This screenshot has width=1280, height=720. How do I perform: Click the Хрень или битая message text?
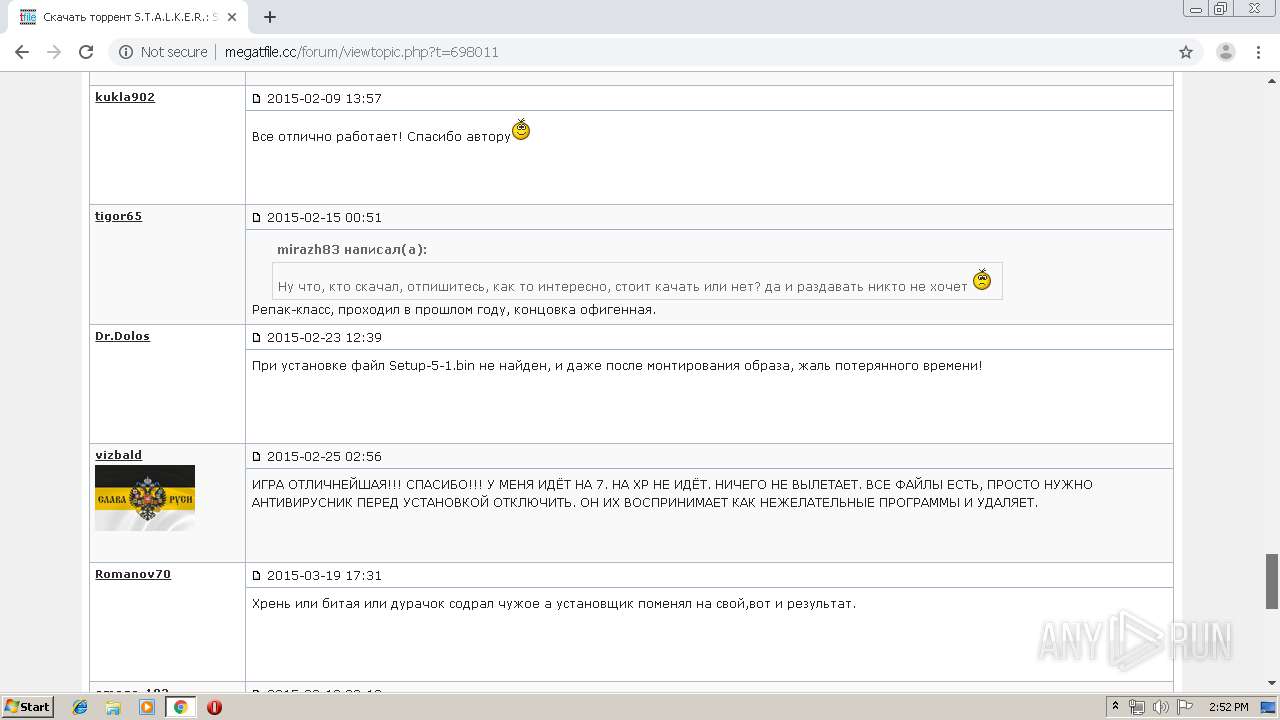pos(554,604)
